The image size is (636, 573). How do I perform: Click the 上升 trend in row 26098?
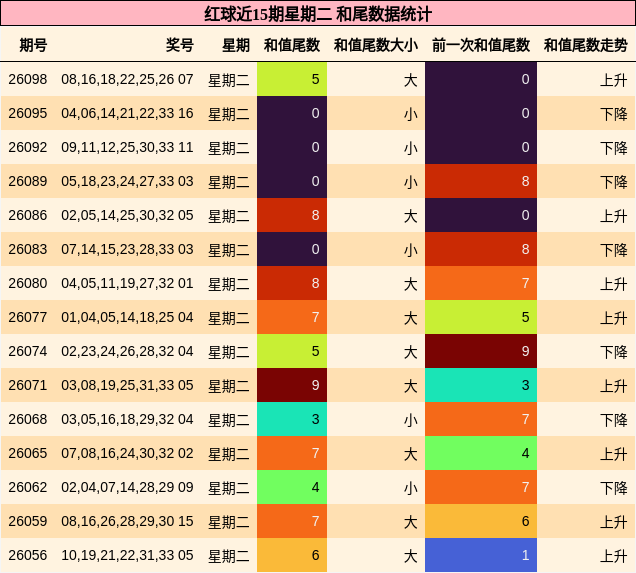[614, 80]
